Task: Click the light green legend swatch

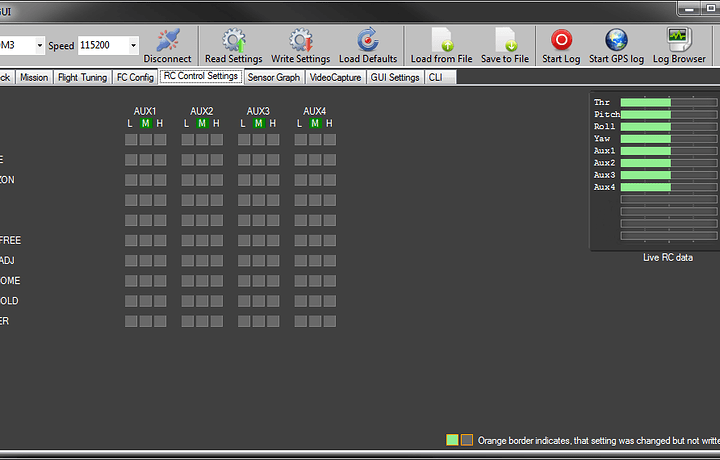Action: (452, 440)
